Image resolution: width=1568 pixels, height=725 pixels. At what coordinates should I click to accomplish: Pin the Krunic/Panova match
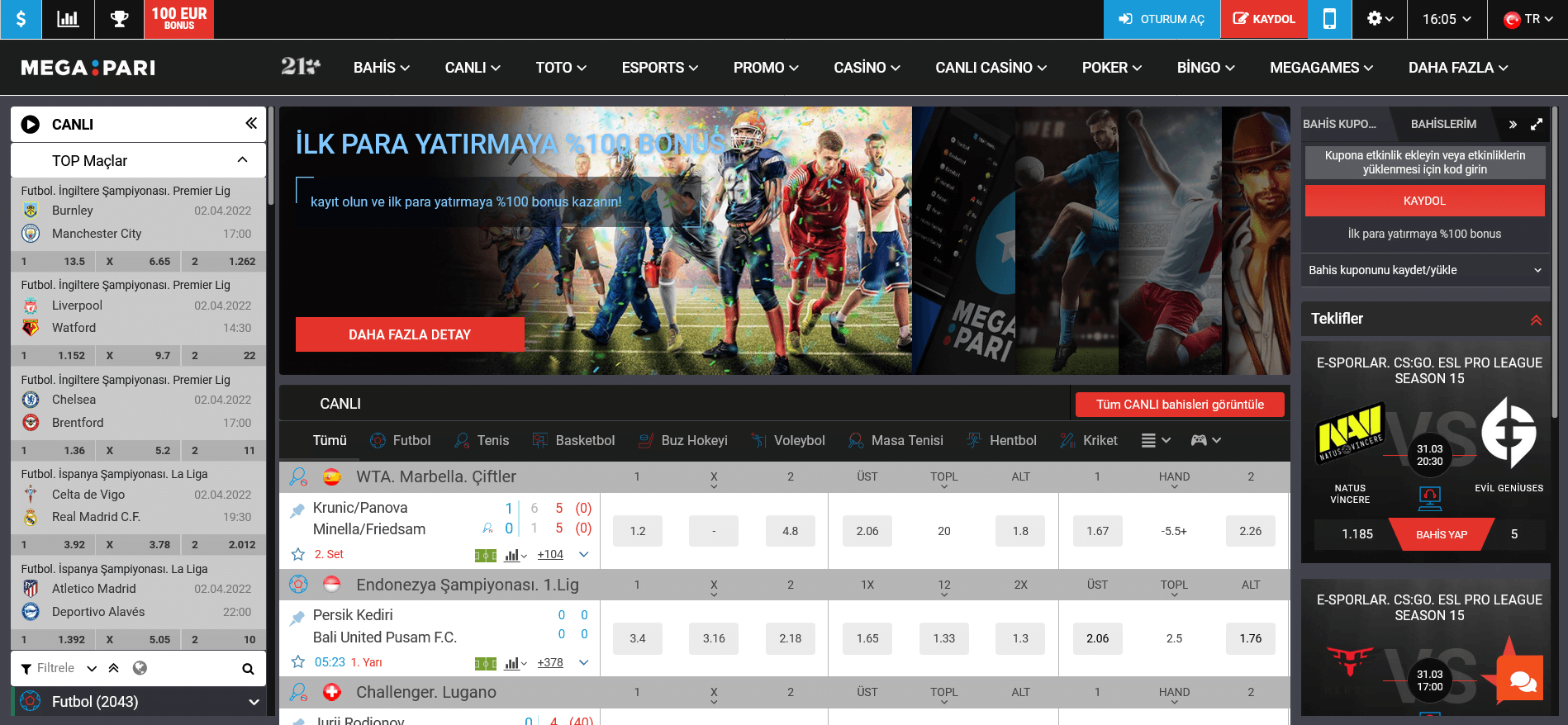[x=297, y=511]
